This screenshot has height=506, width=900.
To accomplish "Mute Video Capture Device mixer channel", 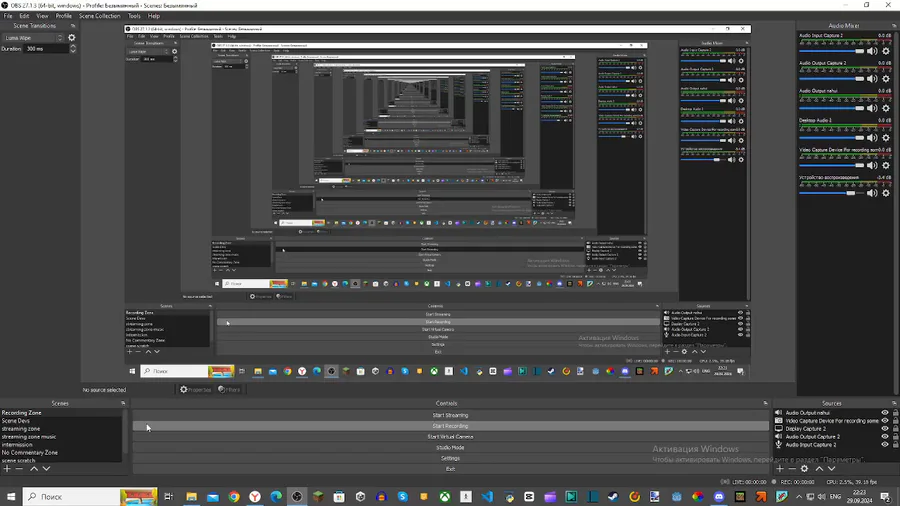I will point(872,165).
